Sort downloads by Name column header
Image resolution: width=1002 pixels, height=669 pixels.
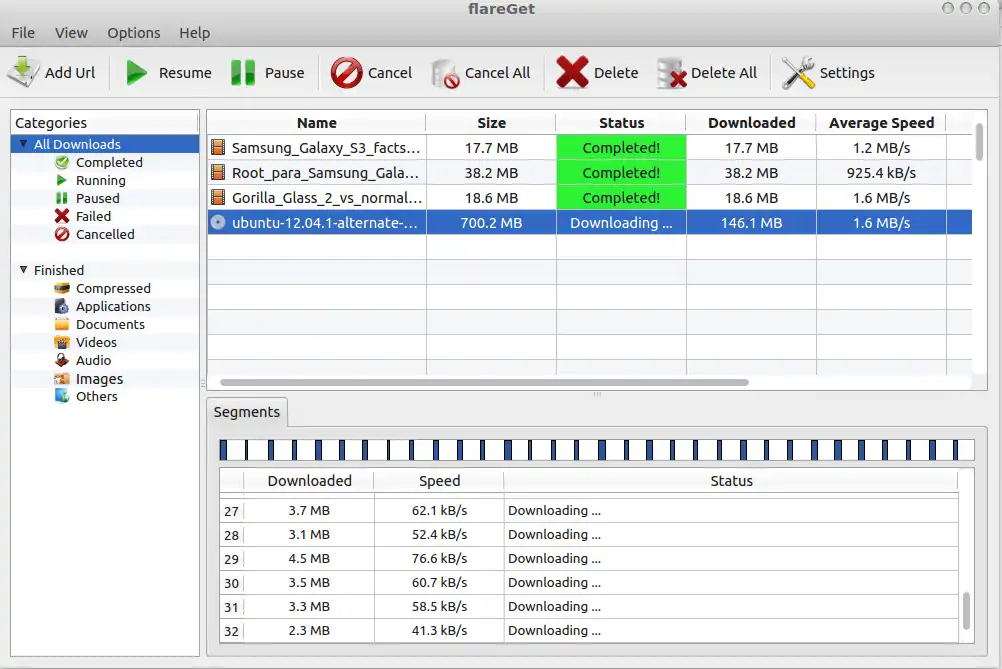tap(317, 123)
